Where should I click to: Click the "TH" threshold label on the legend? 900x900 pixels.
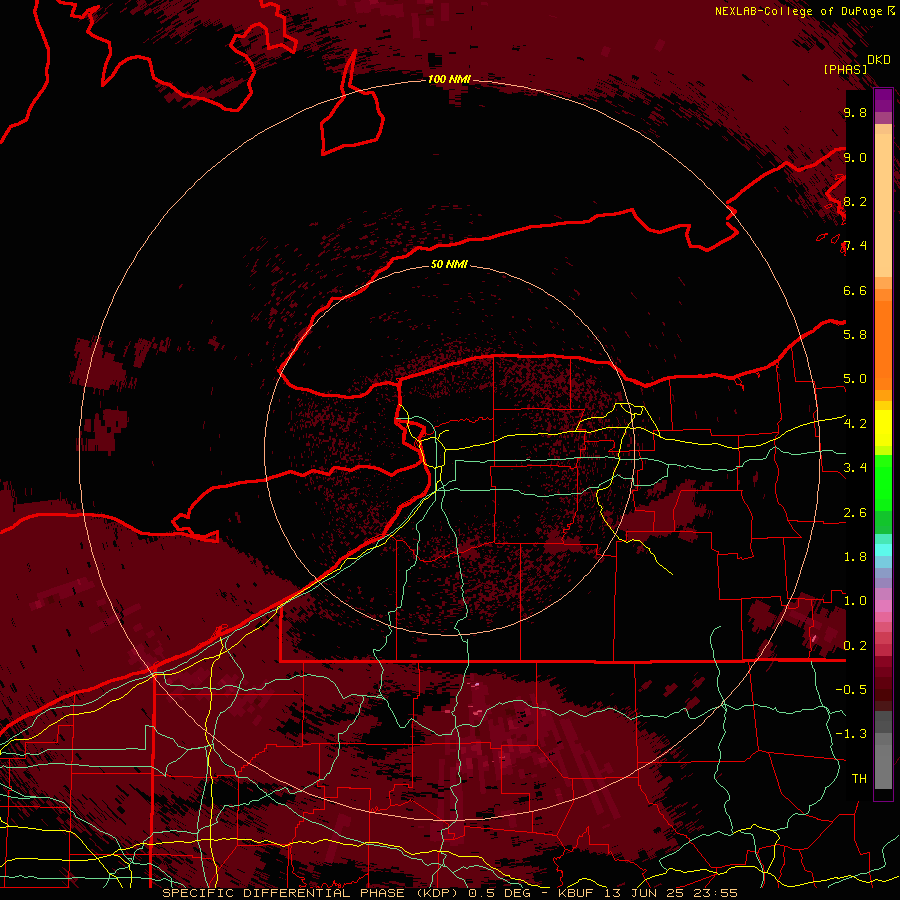pos(859,778)
